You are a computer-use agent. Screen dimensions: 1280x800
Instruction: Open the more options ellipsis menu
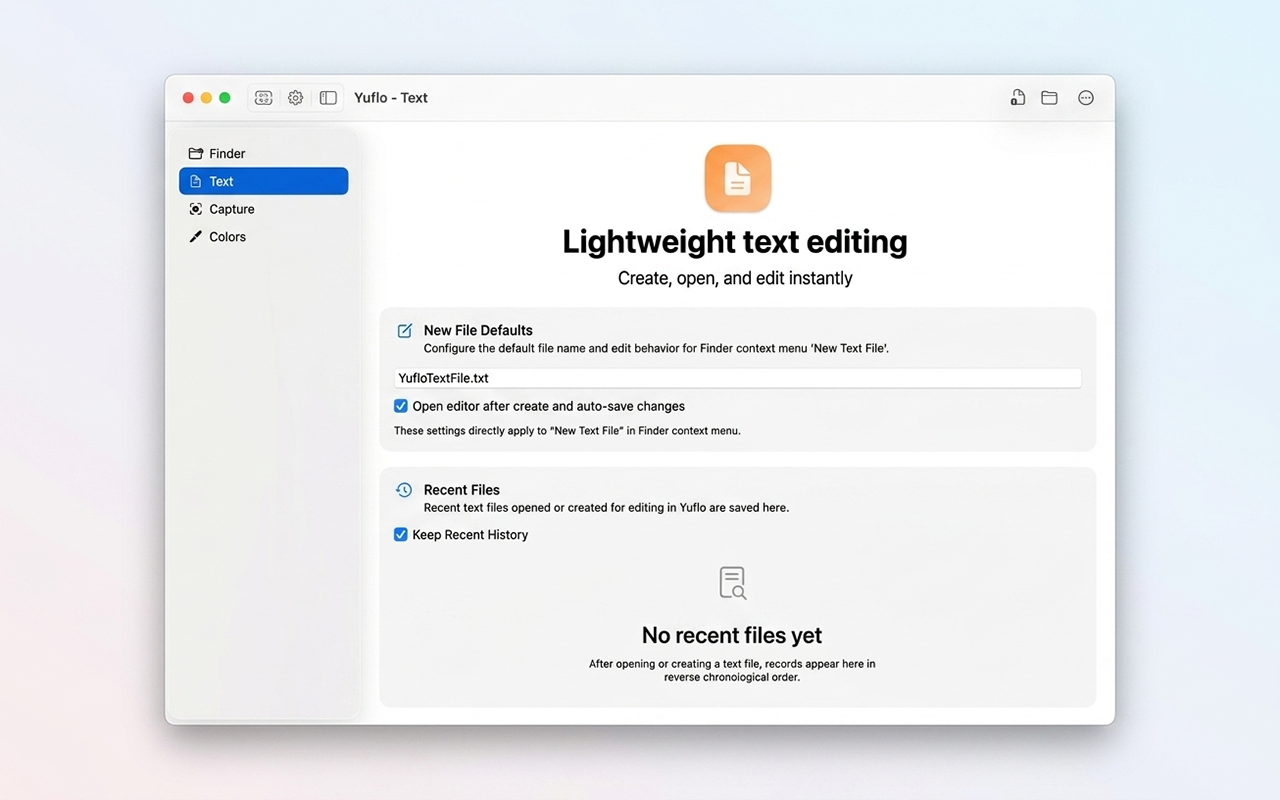click(1086, 98)
